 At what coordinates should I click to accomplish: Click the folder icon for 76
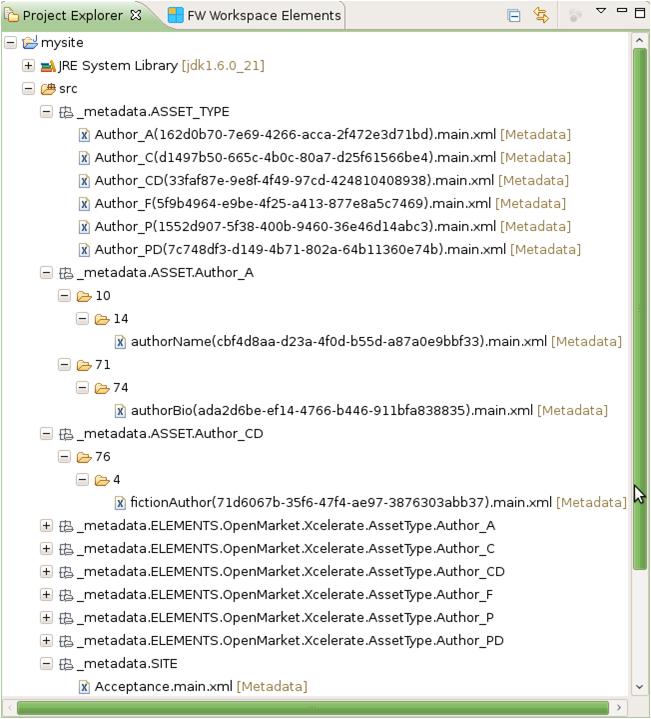[84, 457]
